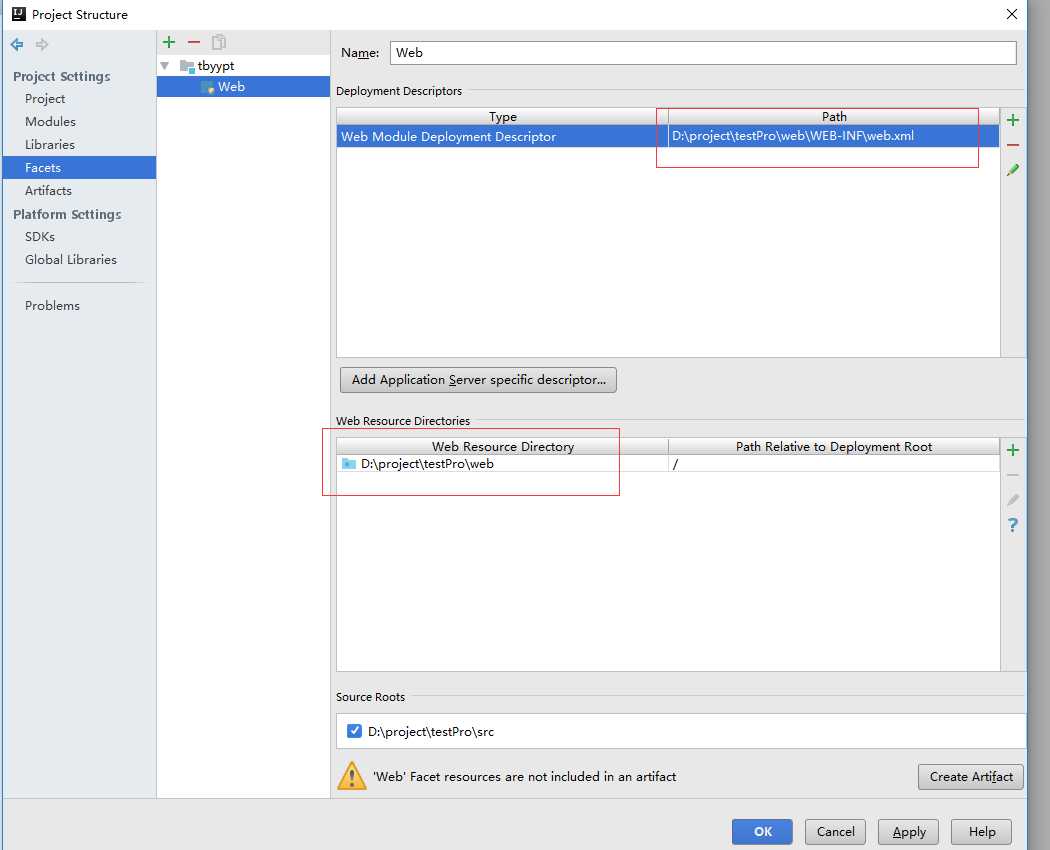1050x850 pixels.
Task: Open the Artifacts settings page
Action: 48,191
